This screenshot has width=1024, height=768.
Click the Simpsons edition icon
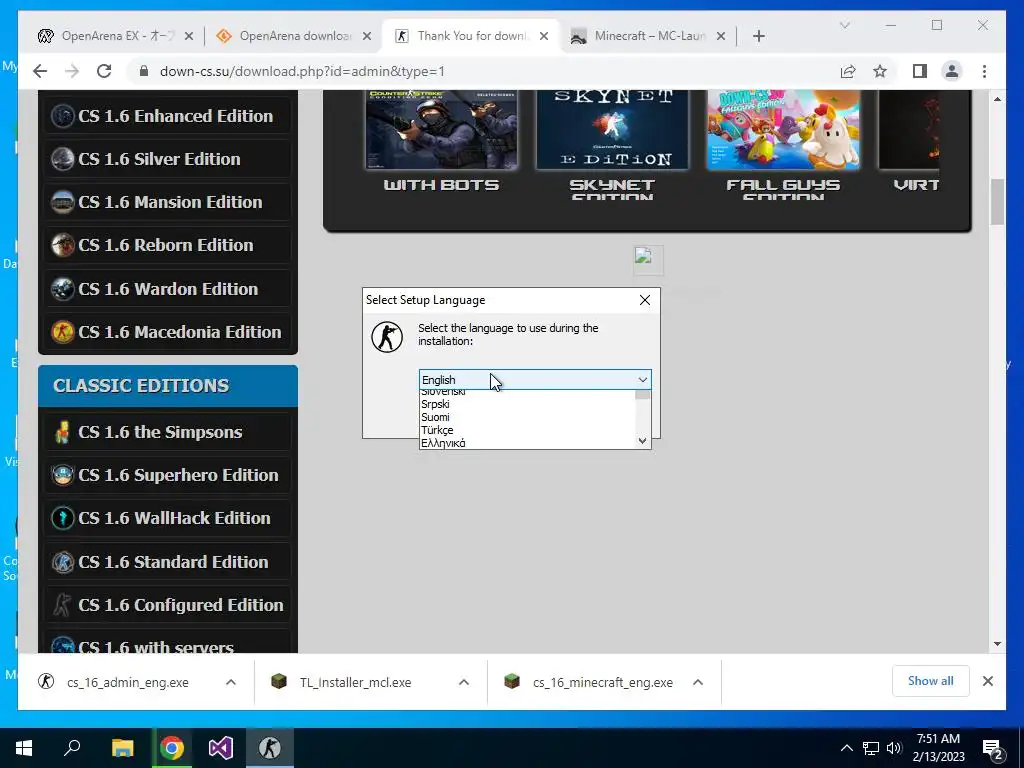[63, 432]
